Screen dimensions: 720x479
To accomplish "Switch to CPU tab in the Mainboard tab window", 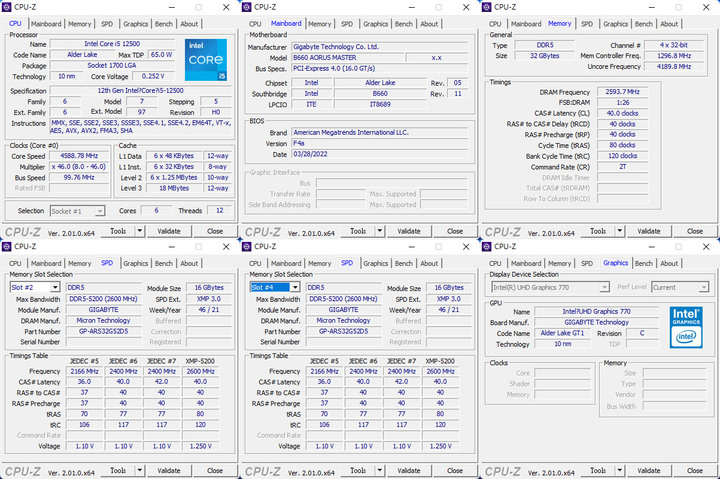I will tap(255, 24).
